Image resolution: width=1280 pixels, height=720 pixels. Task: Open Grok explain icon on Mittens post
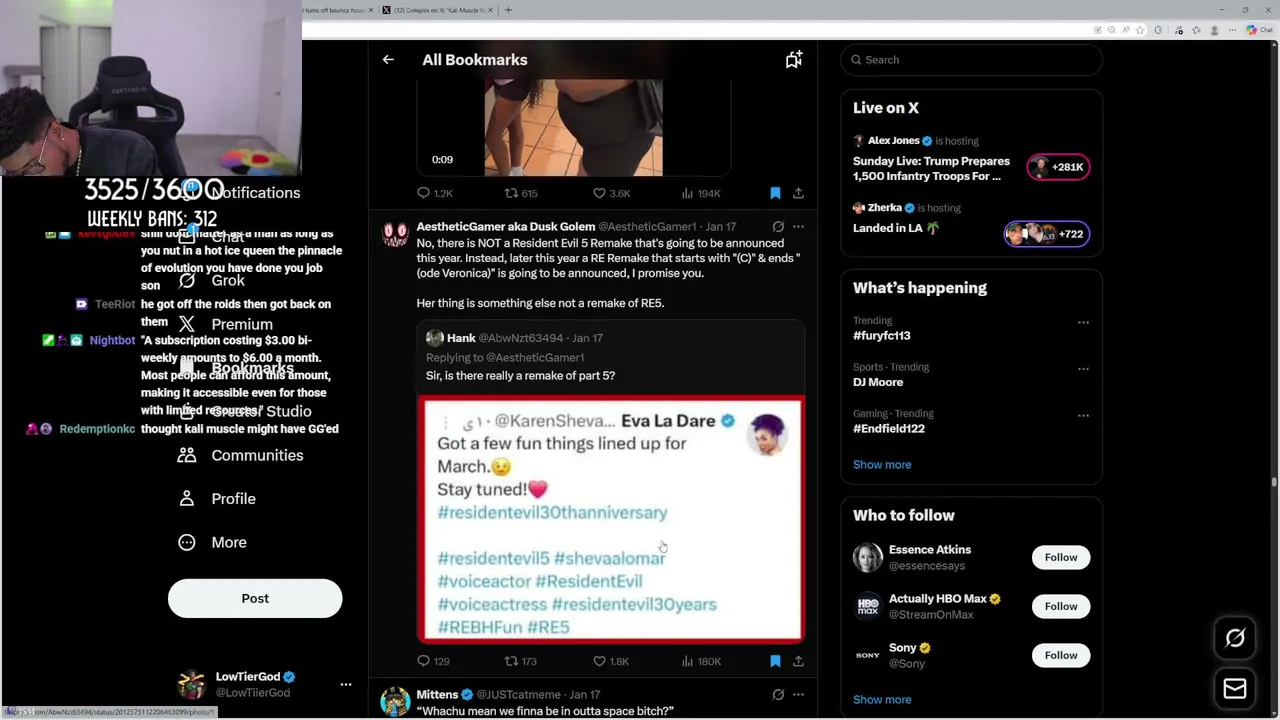tap(778, 694)
